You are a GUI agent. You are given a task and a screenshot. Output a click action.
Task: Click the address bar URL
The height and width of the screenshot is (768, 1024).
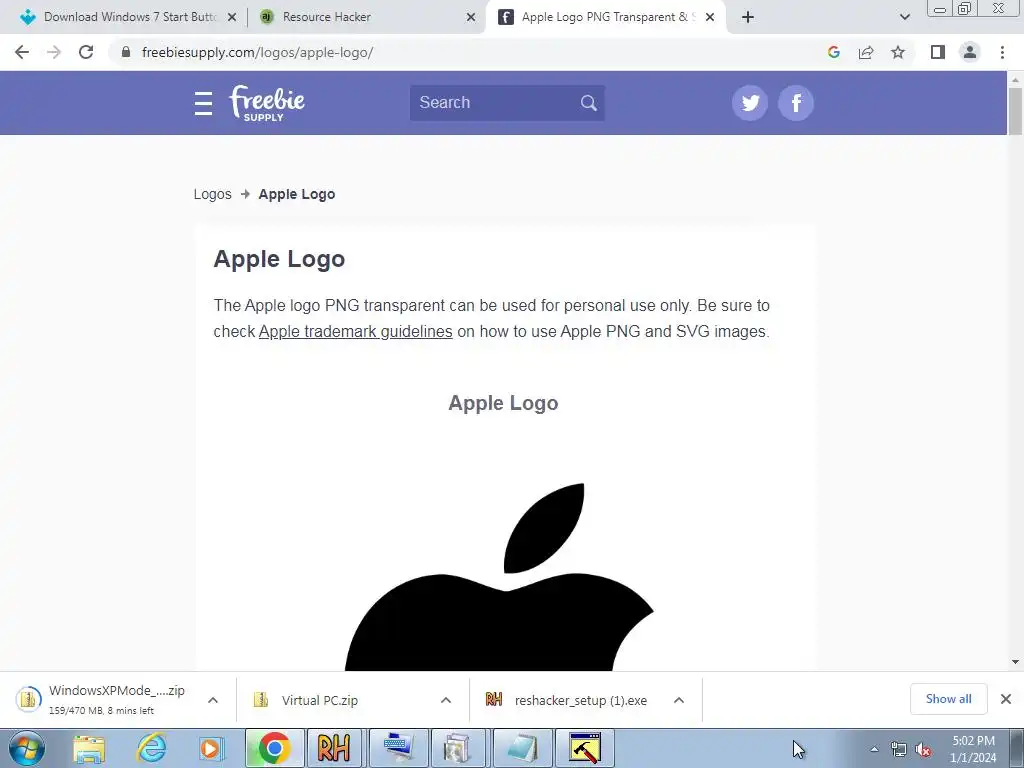point(257,52)
